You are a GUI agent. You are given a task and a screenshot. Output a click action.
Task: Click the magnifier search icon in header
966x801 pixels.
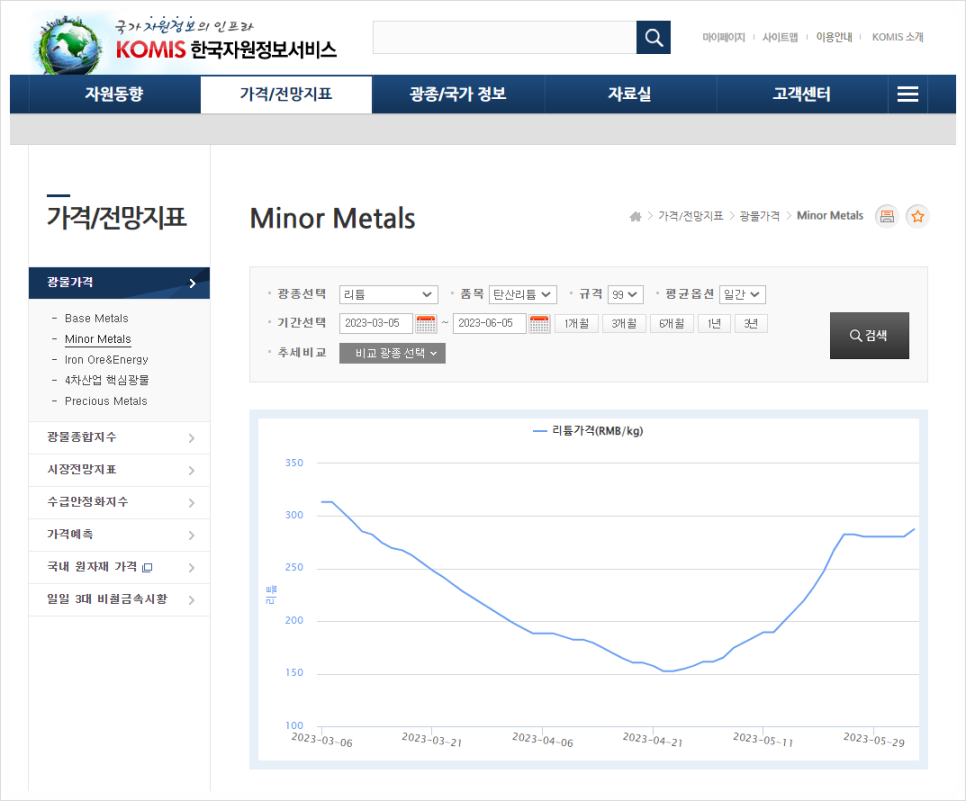click(x=653, y=38)
